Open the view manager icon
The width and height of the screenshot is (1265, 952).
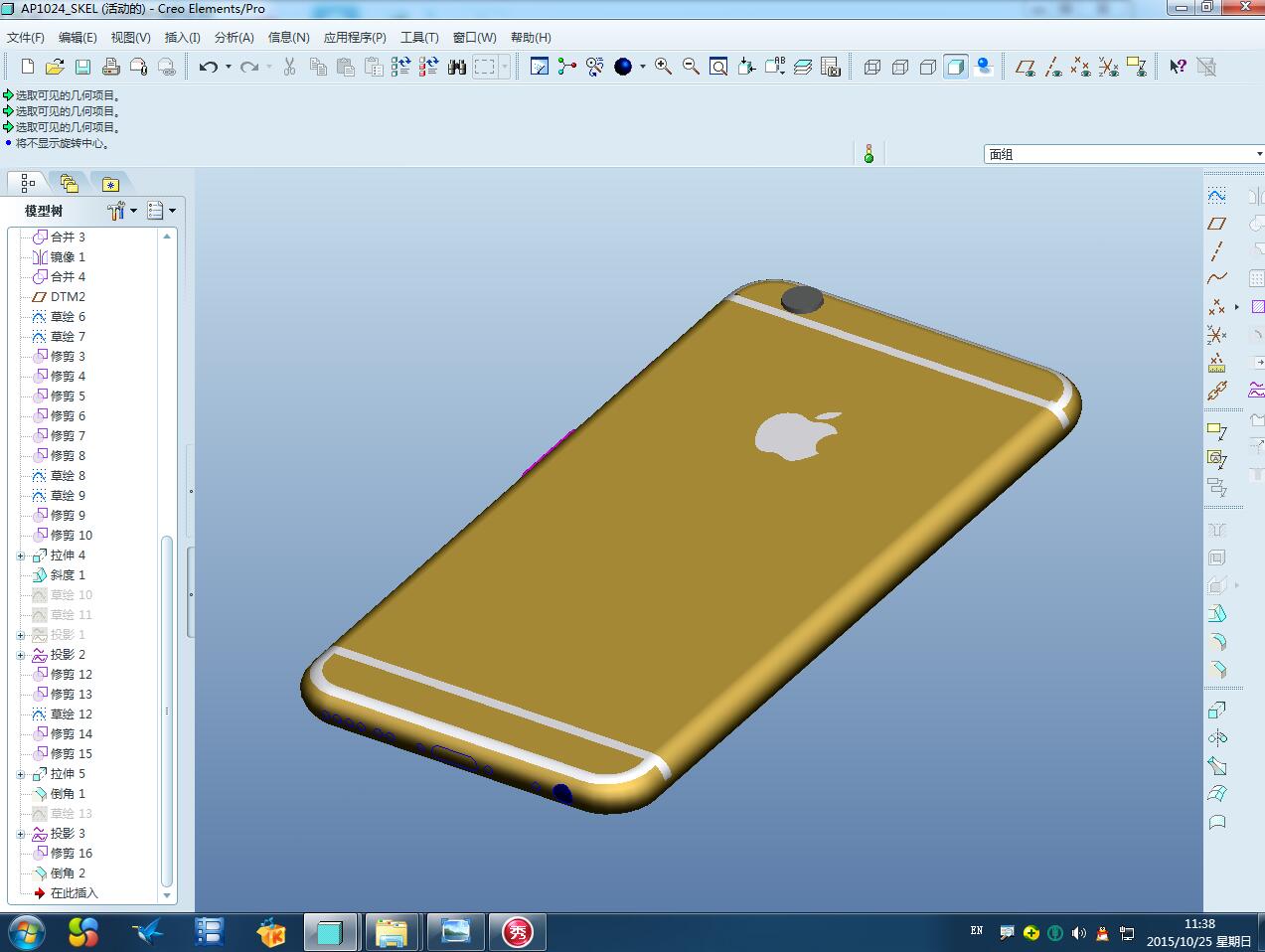pos(831,67)
